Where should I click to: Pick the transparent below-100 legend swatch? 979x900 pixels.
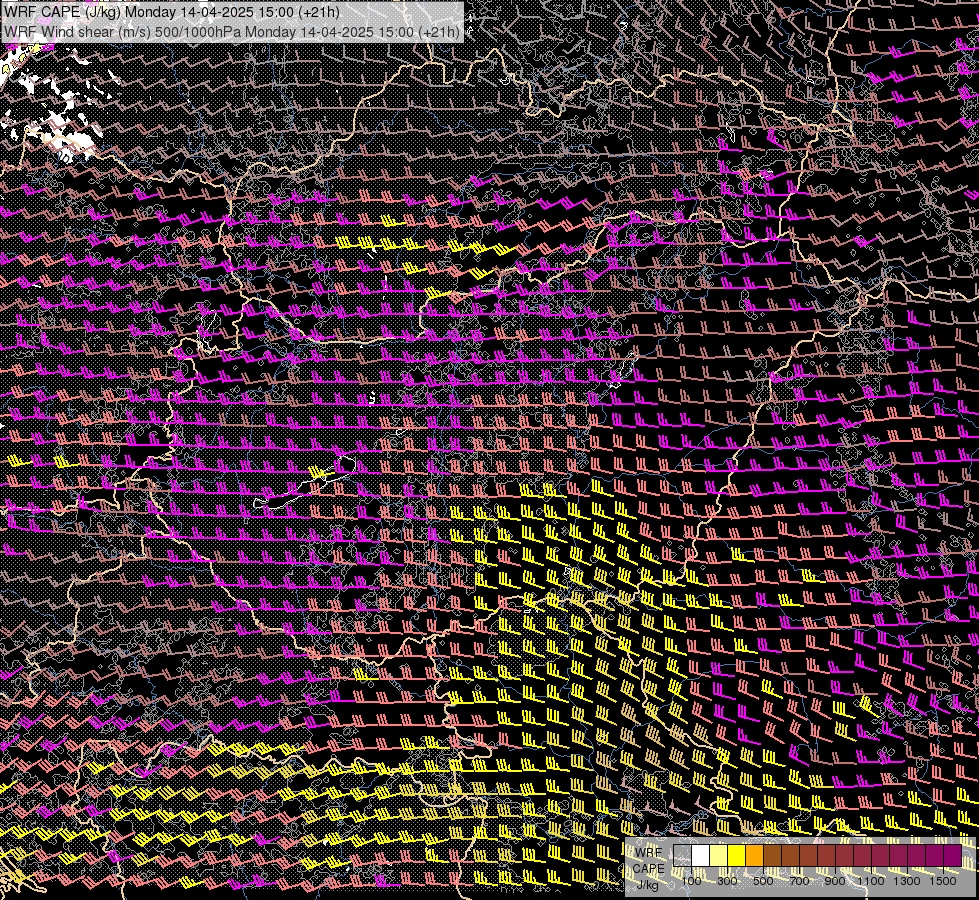(682, 856)
